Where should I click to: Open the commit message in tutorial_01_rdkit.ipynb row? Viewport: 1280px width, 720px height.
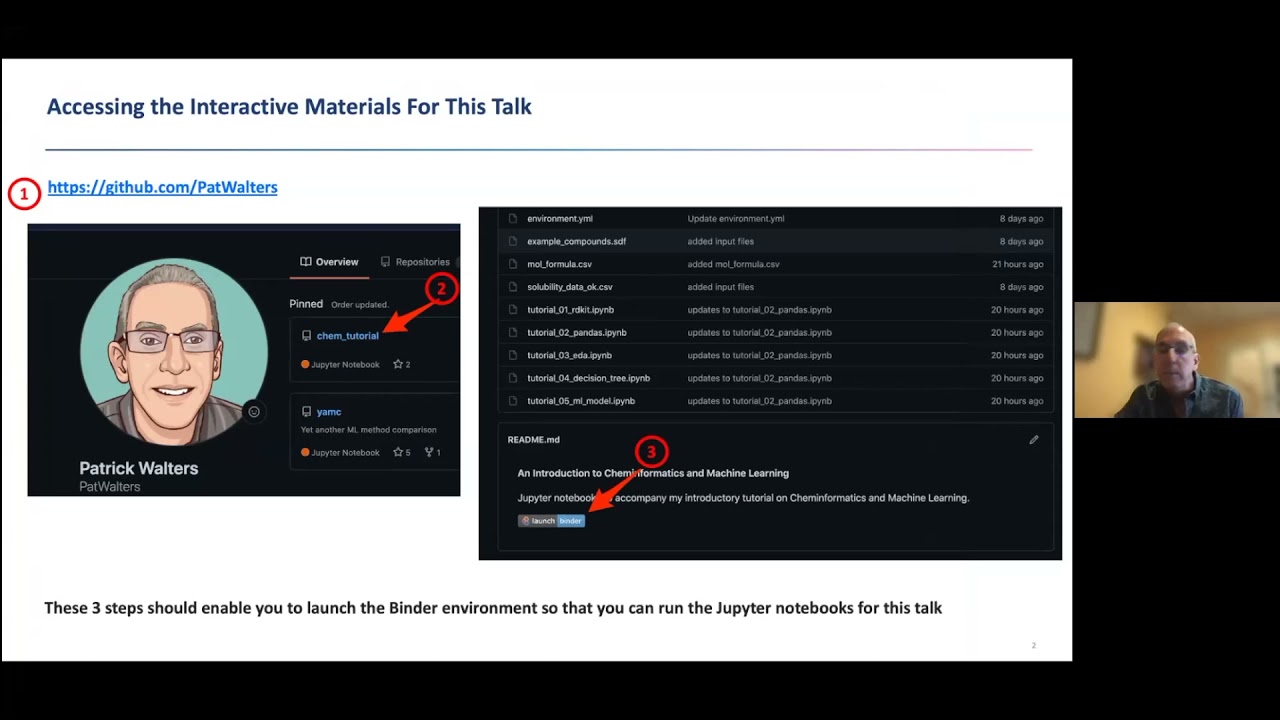[760, 310]
